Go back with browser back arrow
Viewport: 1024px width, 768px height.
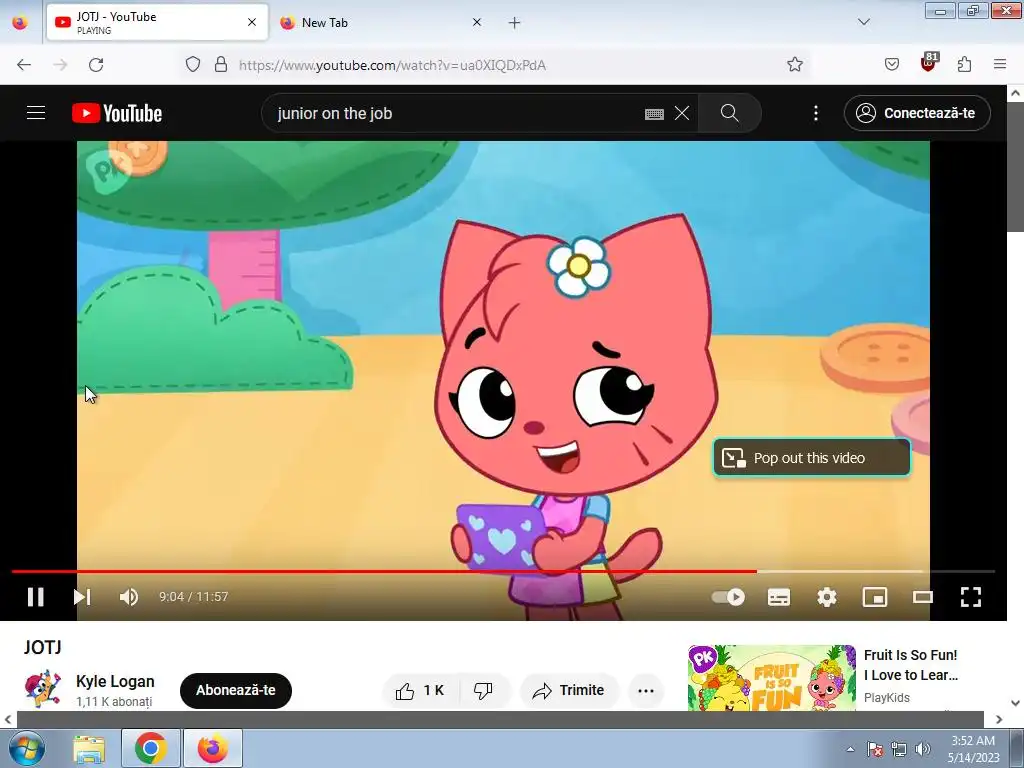point(24,65)
